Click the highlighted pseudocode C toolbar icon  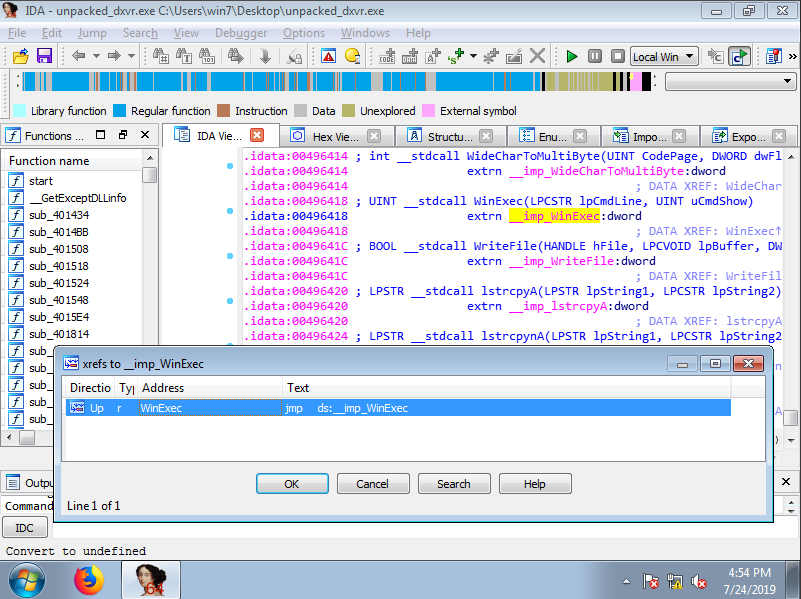739,56
